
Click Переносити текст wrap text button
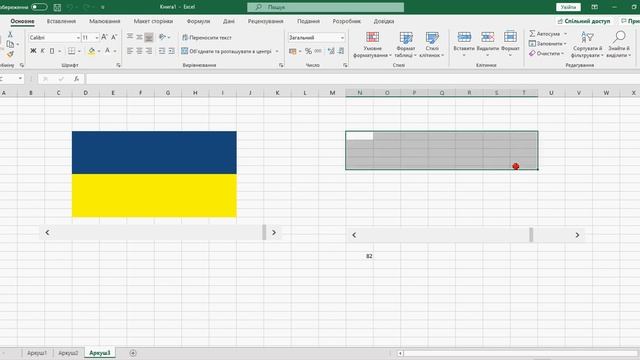click(207, 38)
